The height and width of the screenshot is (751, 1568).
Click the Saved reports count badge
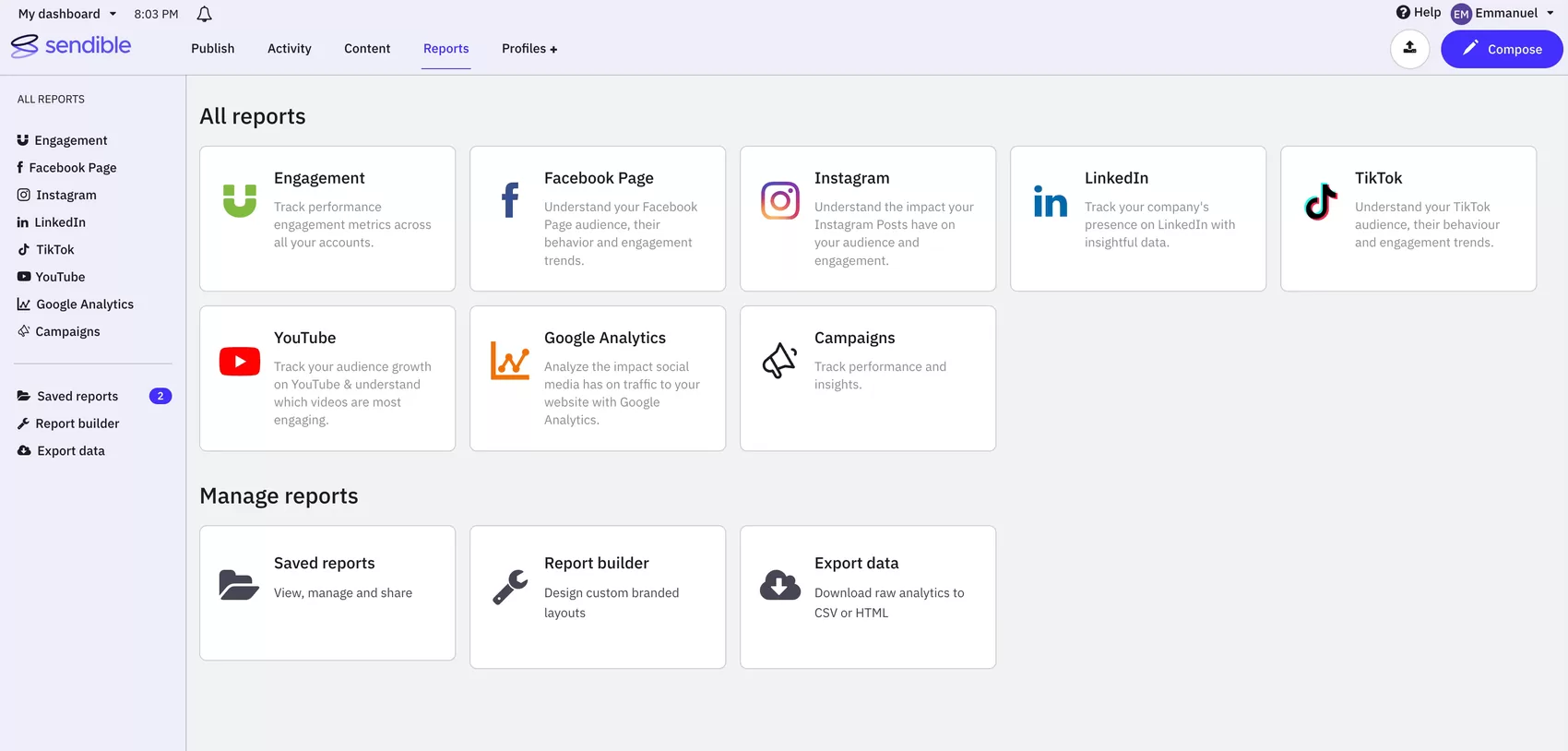point(160,396)
